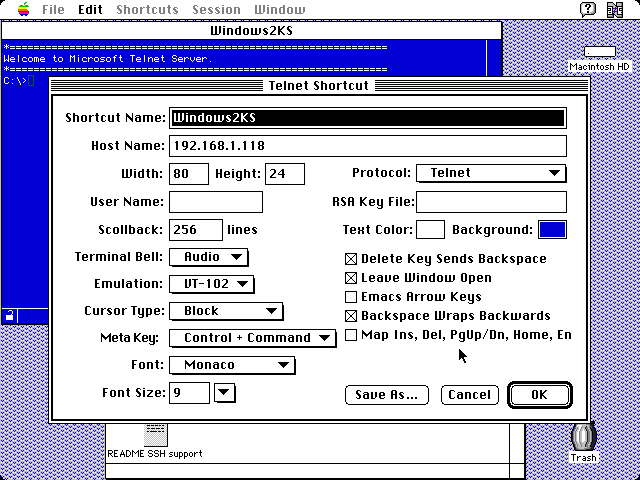
Task: Click the RSA Key File field
Action: click(x=491, y=202)
